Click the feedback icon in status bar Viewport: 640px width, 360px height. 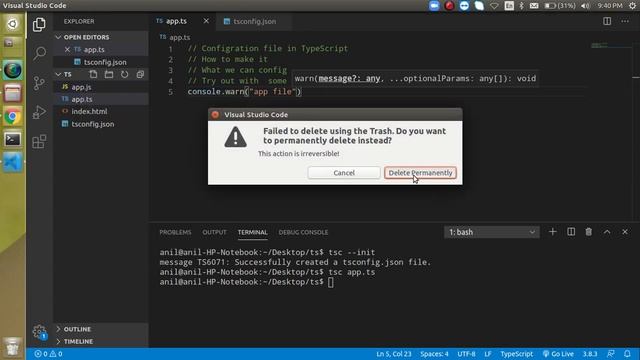click(611, 353)
